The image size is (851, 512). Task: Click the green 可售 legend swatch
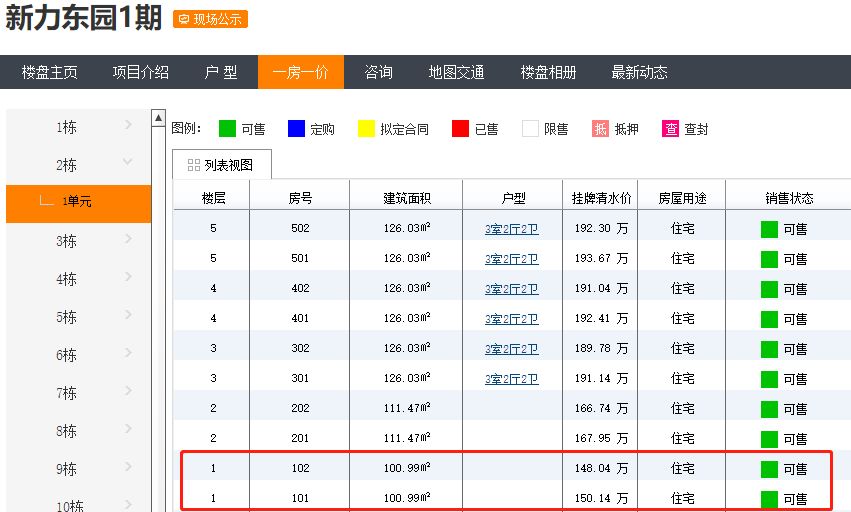tap(227, 129)
